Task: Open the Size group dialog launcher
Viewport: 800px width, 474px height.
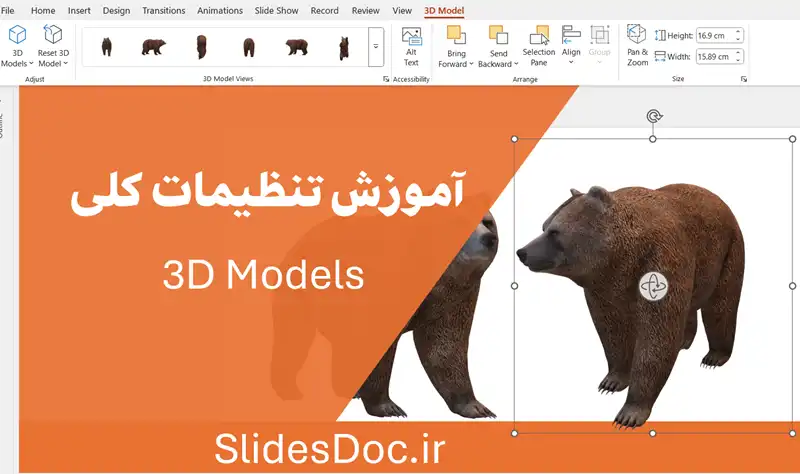Action: coord(744,79)
